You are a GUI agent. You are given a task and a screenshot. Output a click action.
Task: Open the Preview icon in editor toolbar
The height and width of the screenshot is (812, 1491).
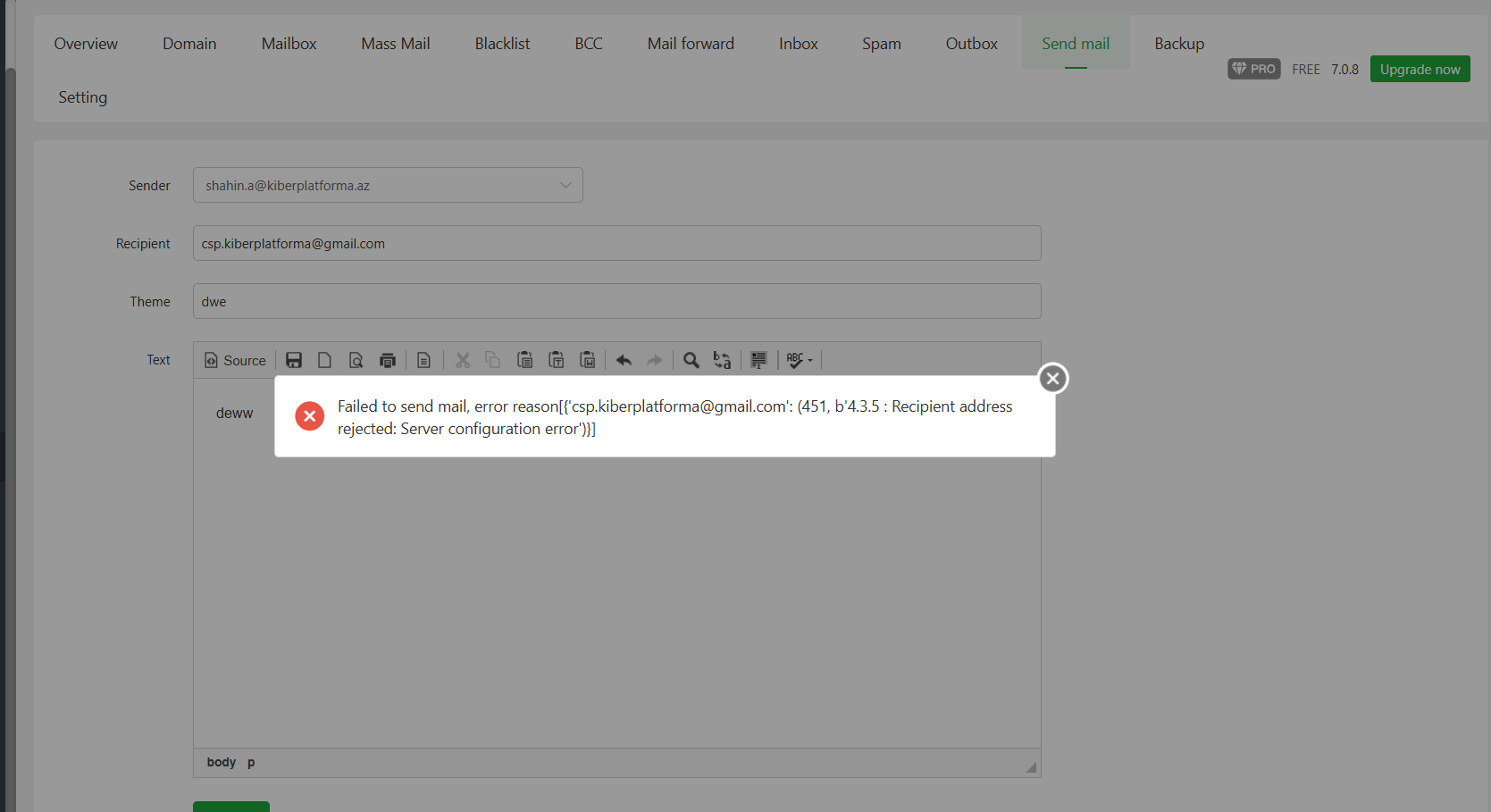[356, 360]
